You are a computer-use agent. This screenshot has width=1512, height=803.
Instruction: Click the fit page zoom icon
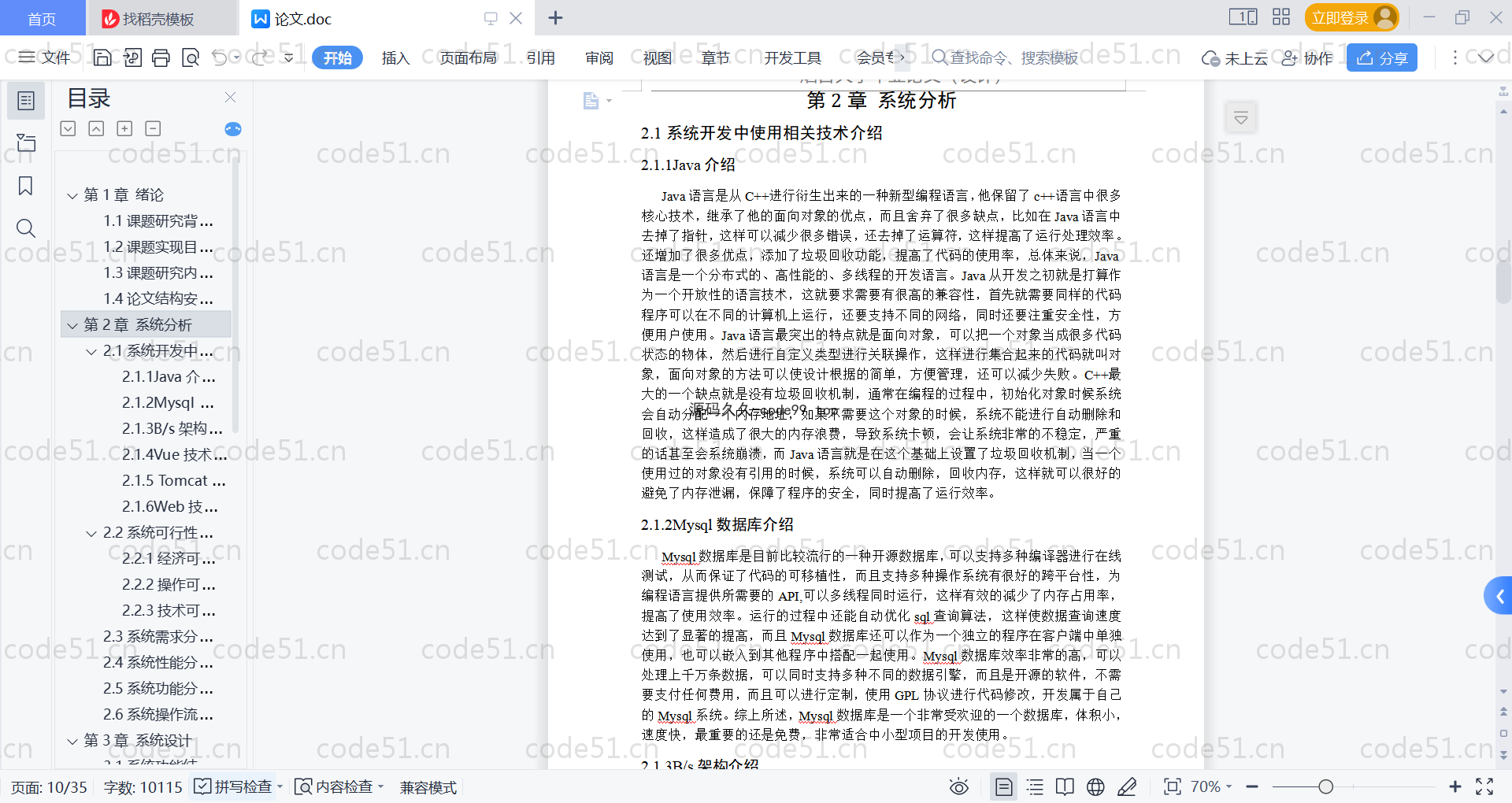(1173, 786)
